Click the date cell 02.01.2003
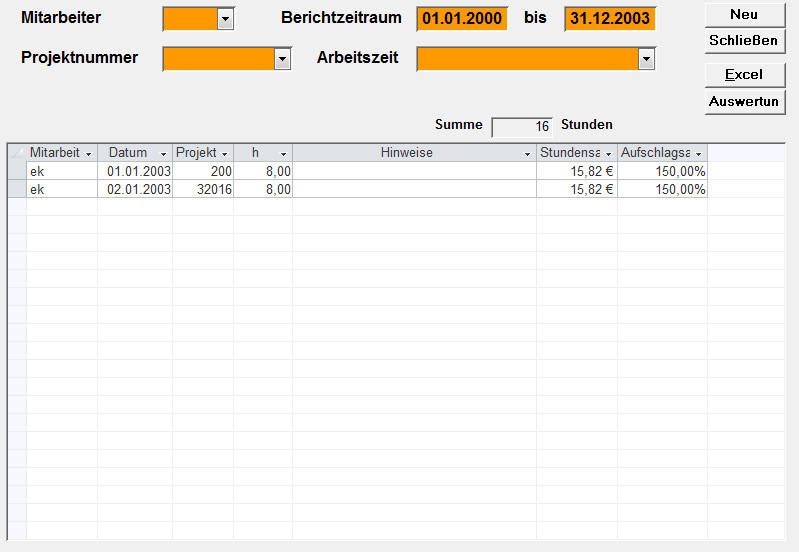This screenshot has width=799, height=552. 135,189
